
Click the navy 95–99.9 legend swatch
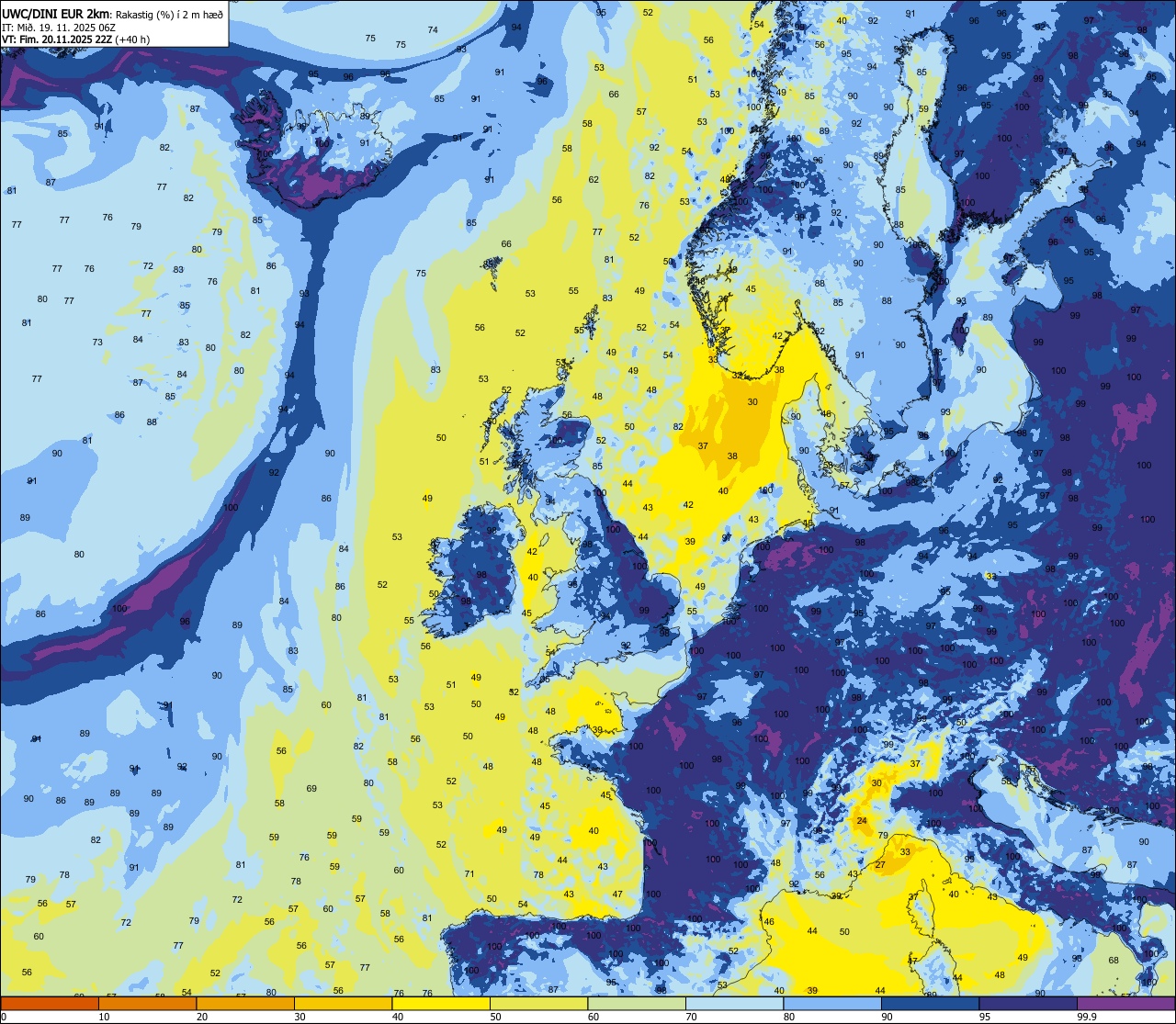1028,1004
